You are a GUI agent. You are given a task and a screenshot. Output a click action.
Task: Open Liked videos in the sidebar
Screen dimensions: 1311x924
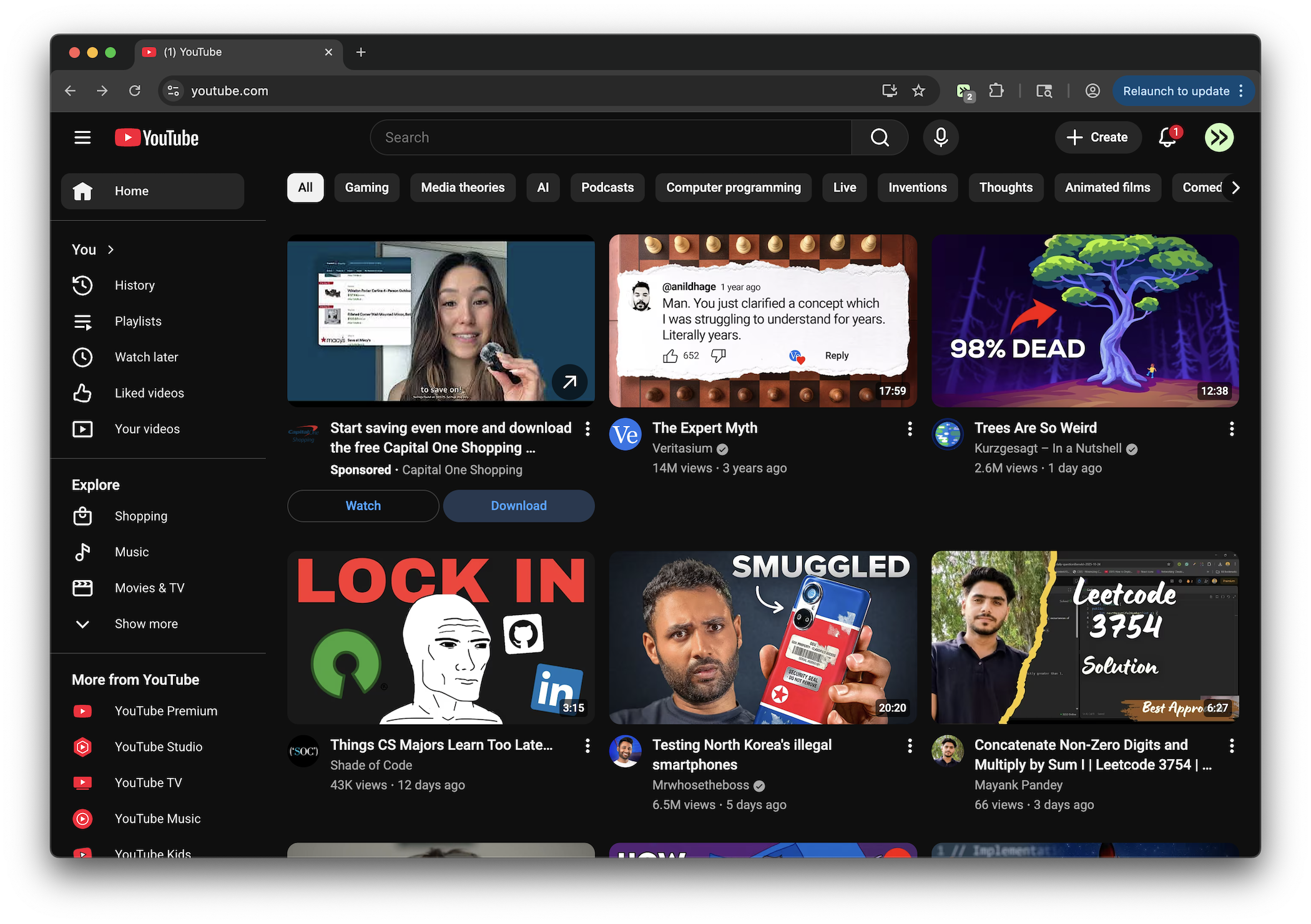(x=149, y=393)
